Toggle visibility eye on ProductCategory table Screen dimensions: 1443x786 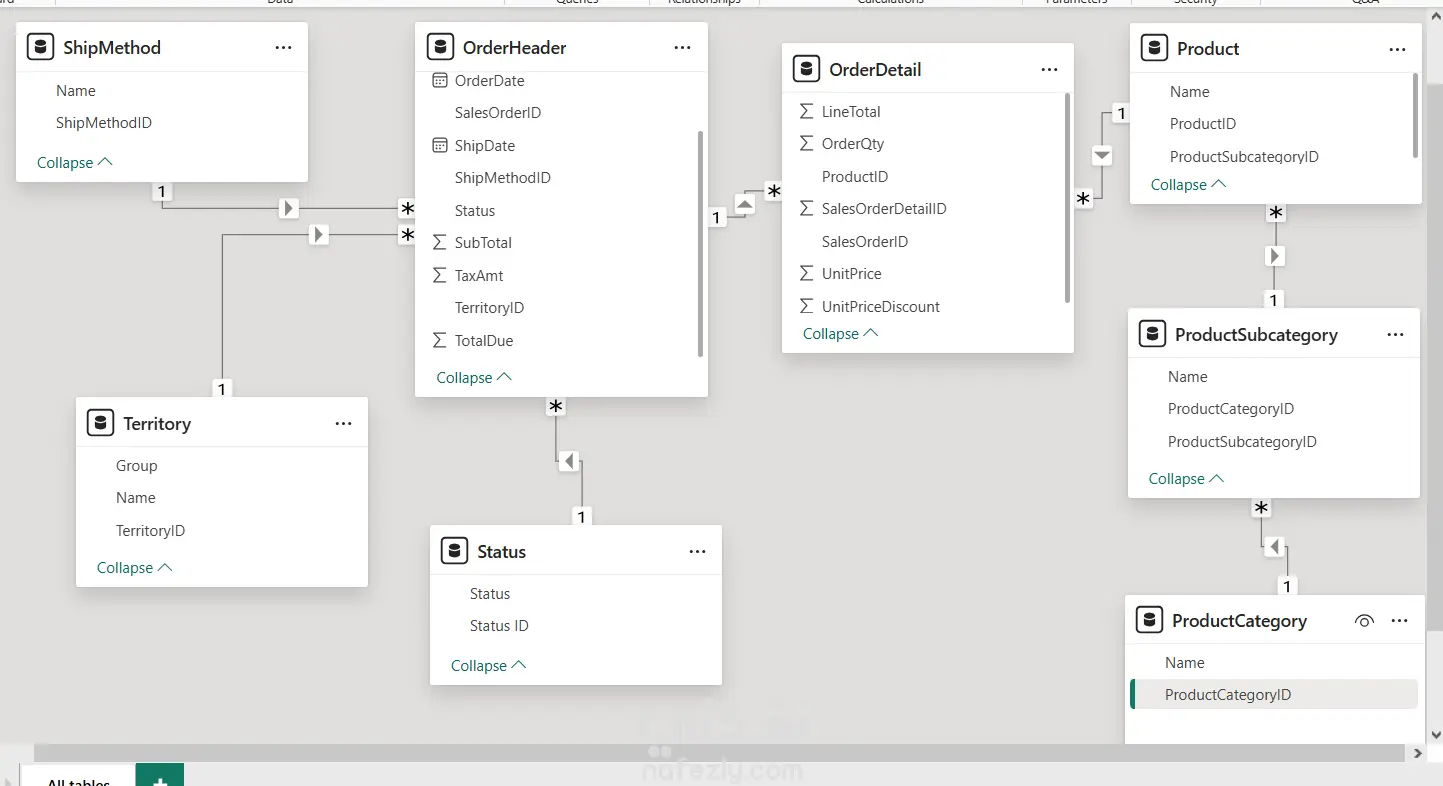click(x=1364, y=621)
